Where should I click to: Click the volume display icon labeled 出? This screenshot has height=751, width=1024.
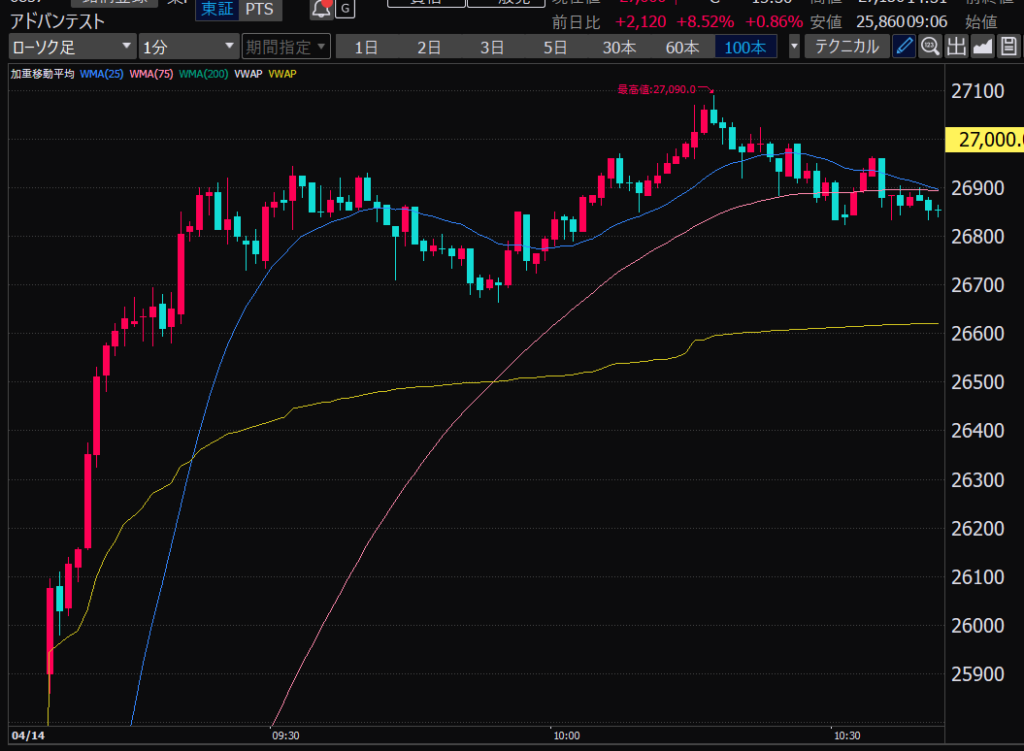(956, 46)
